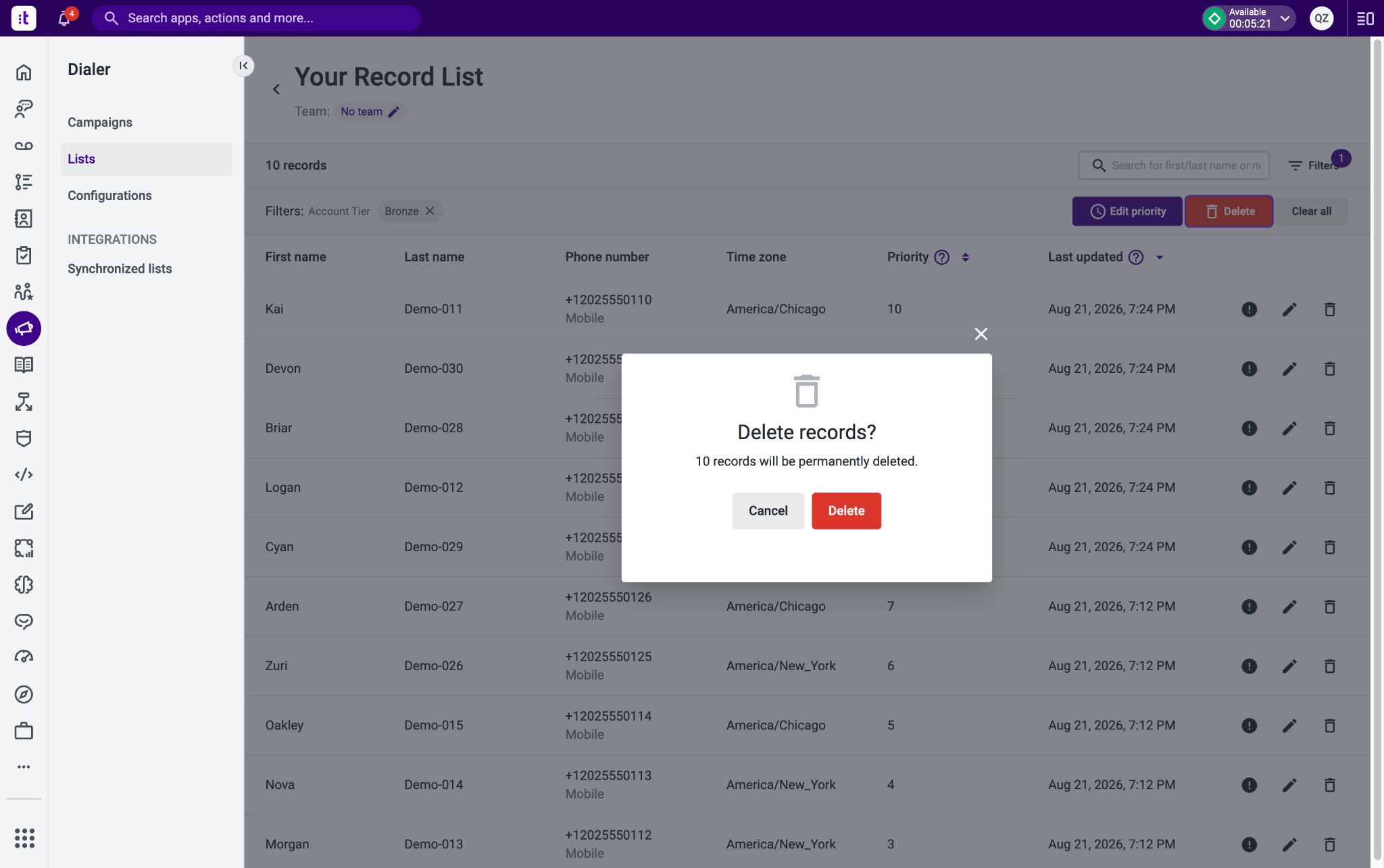Open Synchronized lists
This screenshot has height=868, width=1384.
tap(120, 269)
